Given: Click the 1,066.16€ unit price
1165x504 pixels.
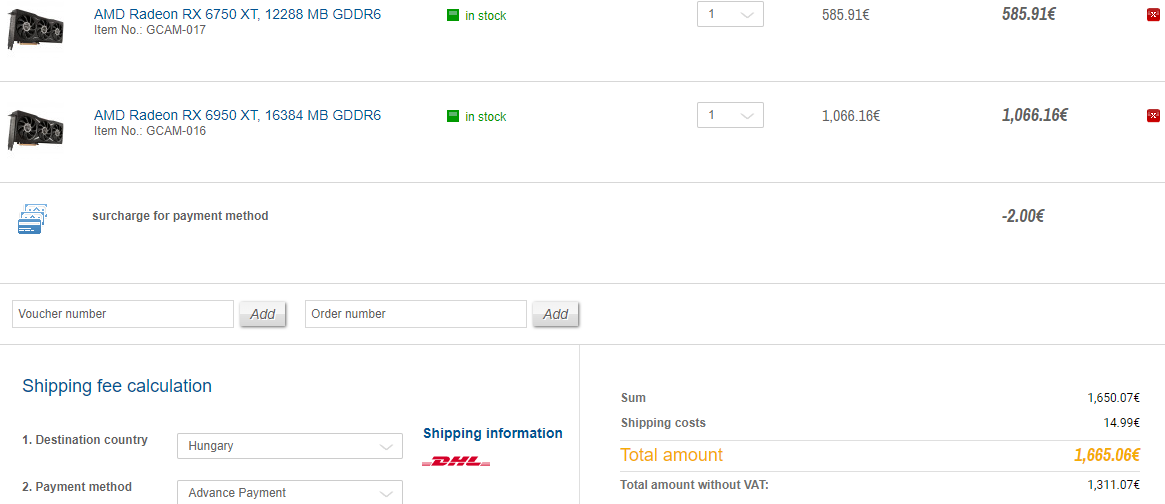Looking at the screenshot, I should [851, 115].
